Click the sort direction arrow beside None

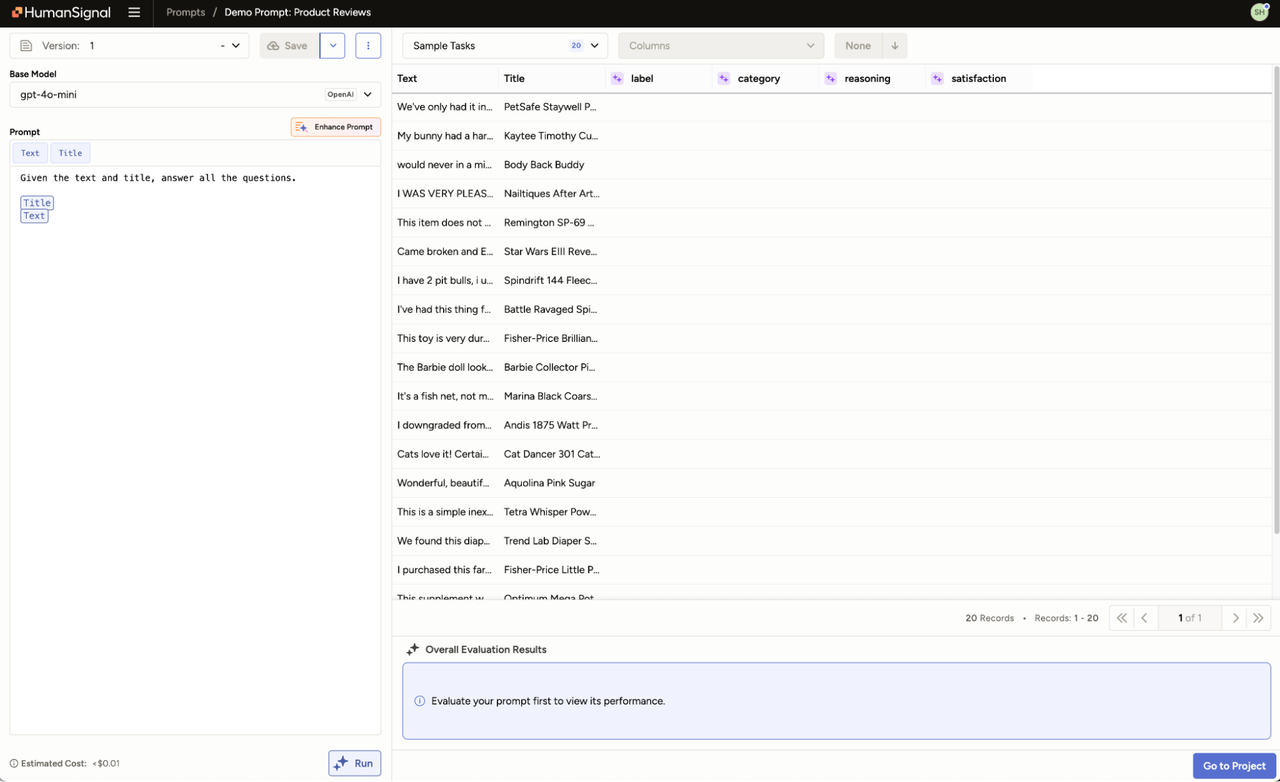click(x=895, y=45)
